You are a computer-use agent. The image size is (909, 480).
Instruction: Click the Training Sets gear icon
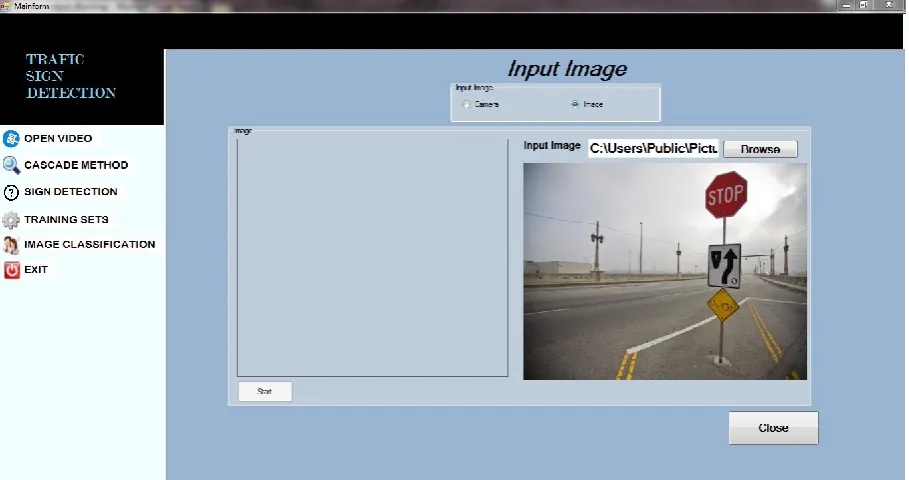[x=10, y=220]
